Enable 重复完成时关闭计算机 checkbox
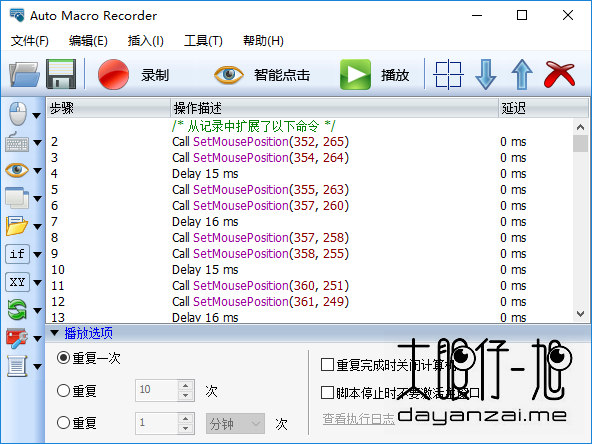The height and width of the screenshot is (444, 592). (327, 365)
